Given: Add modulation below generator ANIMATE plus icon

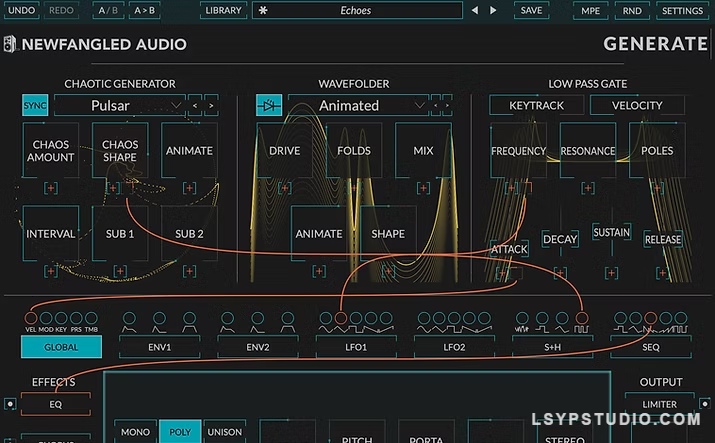Looking at the screenshot, I should (x=189, y=188).
